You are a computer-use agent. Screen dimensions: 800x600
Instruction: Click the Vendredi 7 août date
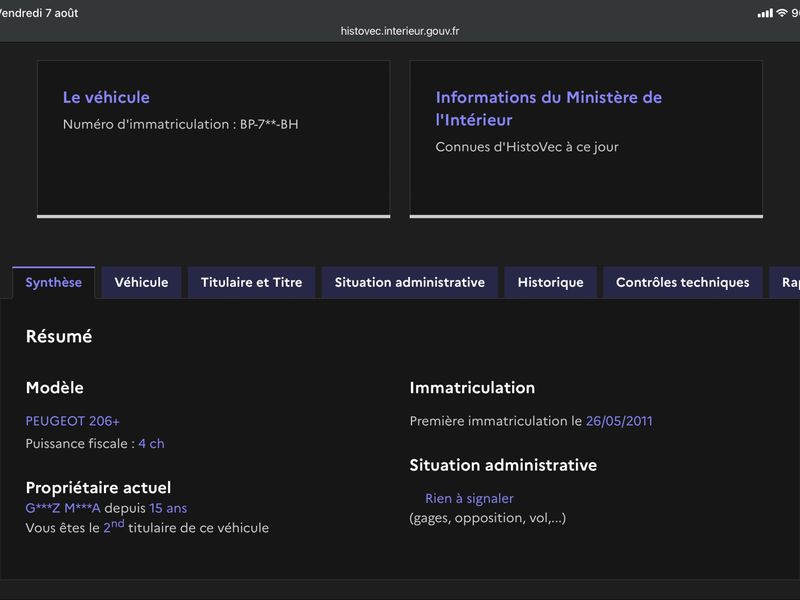pyautogui.click(x=39, y=13)
